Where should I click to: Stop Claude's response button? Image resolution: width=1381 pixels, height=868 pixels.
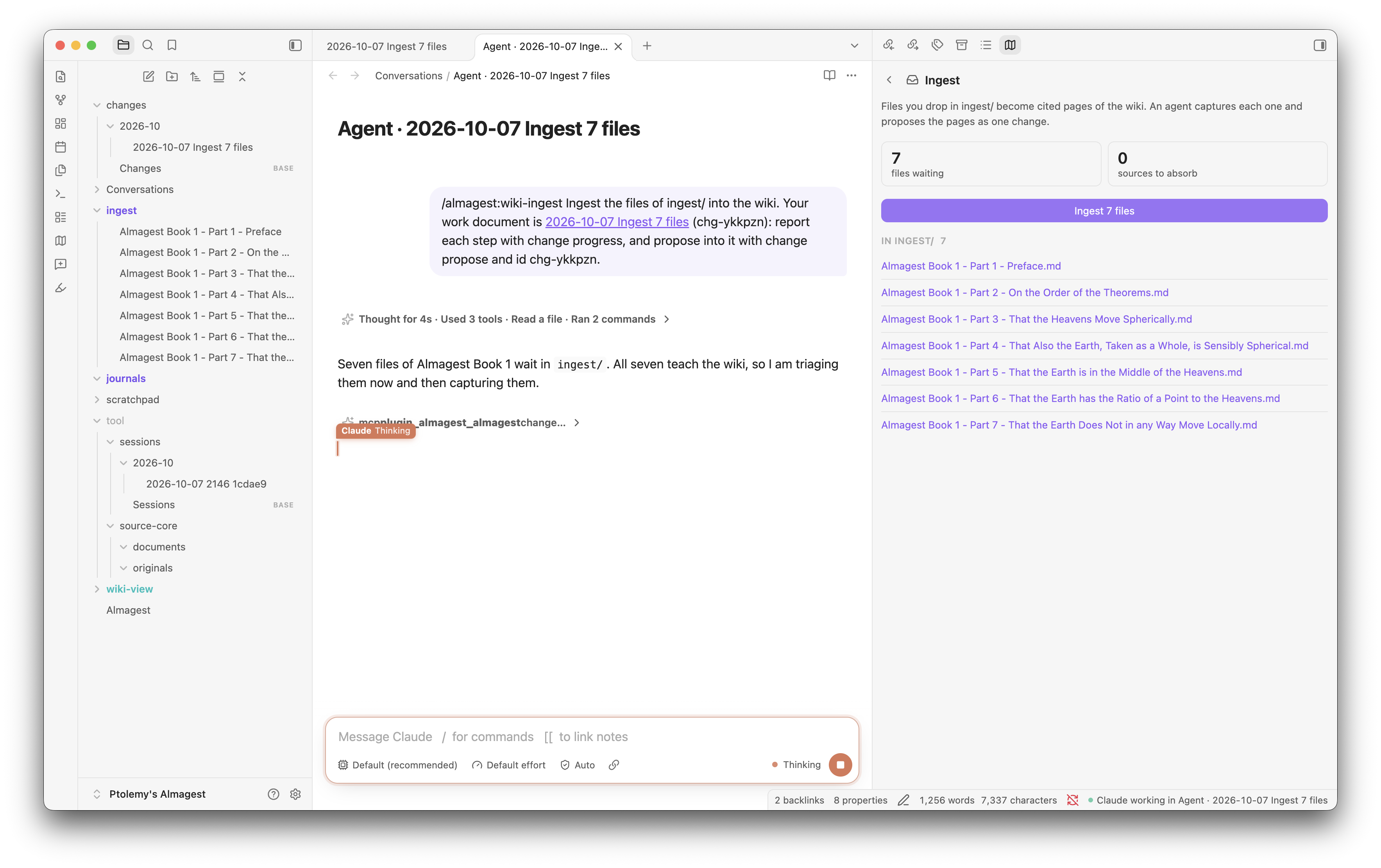(840, 765)
